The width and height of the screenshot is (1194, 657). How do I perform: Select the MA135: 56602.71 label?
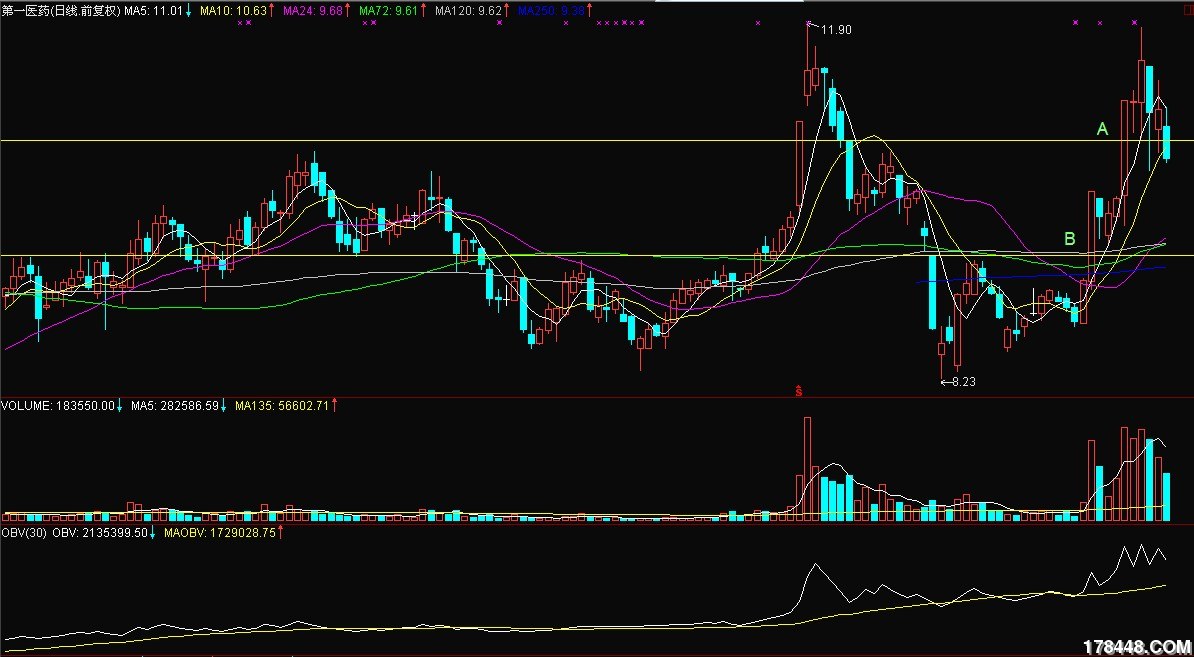tap(282, 406)
